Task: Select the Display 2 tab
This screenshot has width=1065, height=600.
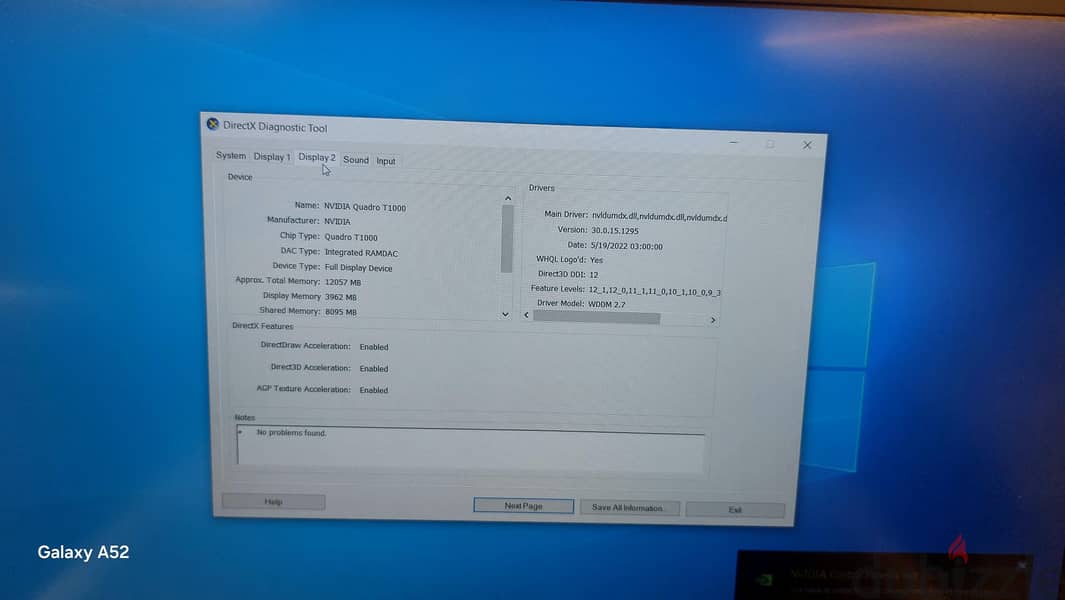Action: click(x=317, y=157)
